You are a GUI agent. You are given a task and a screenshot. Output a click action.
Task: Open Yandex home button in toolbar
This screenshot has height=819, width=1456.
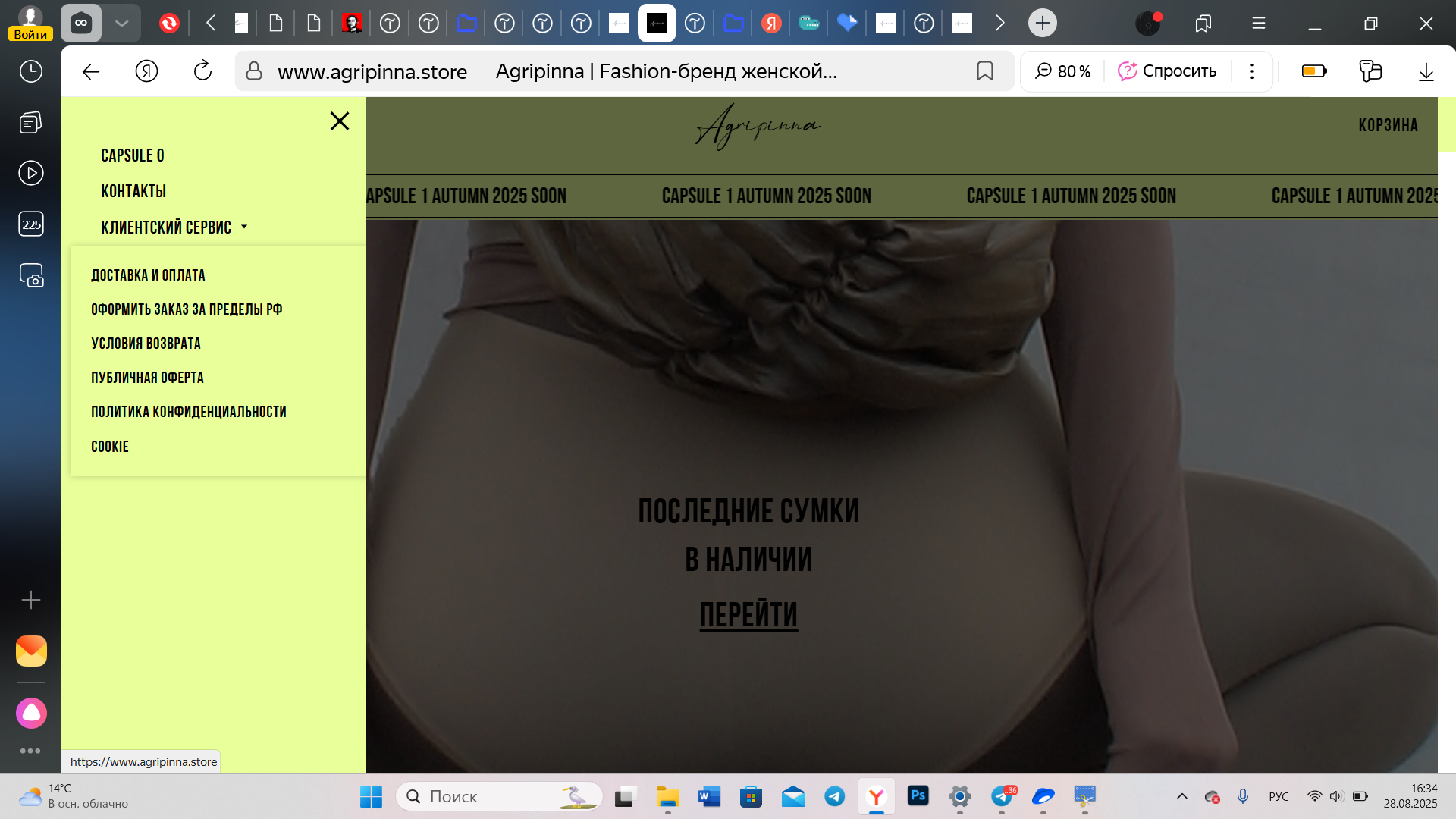pyautogui.click(x=146, y=71)
